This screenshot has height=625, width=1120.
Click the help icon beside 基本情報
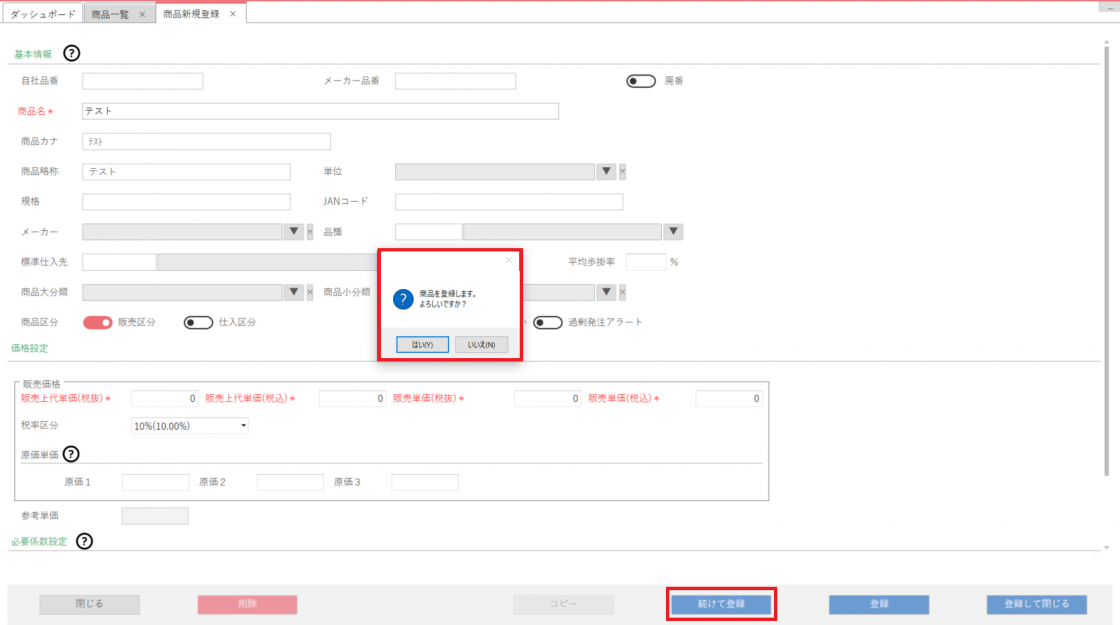(71, 54)
